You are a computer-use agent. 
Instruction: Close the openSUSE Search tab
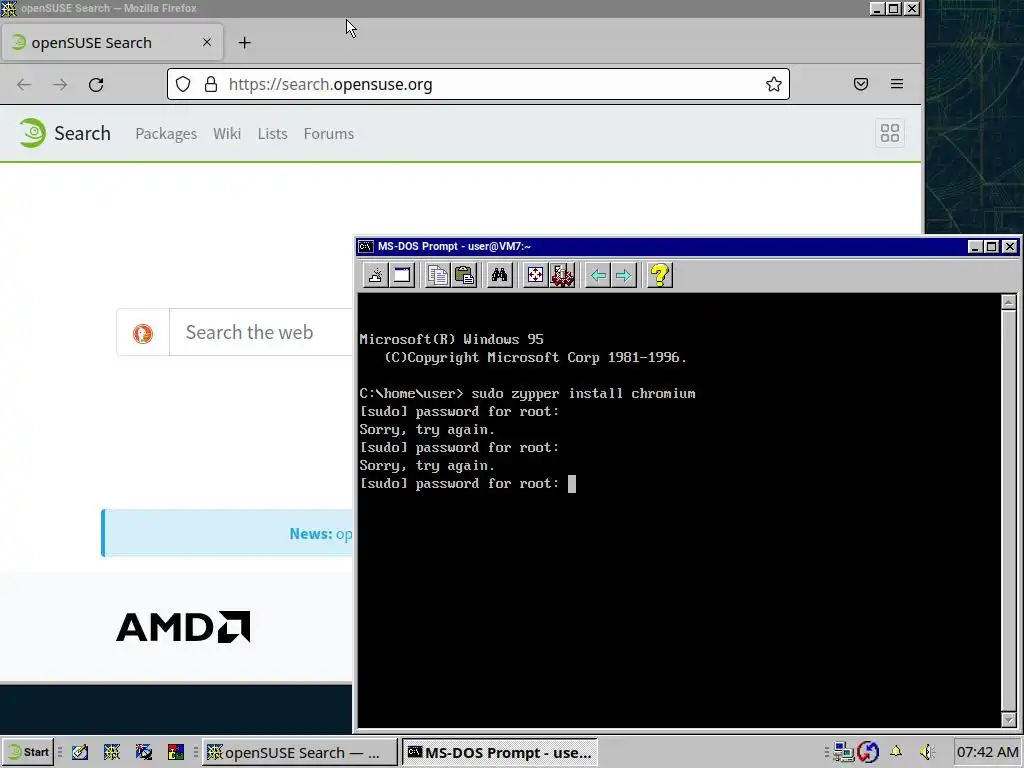coord(207,42)
